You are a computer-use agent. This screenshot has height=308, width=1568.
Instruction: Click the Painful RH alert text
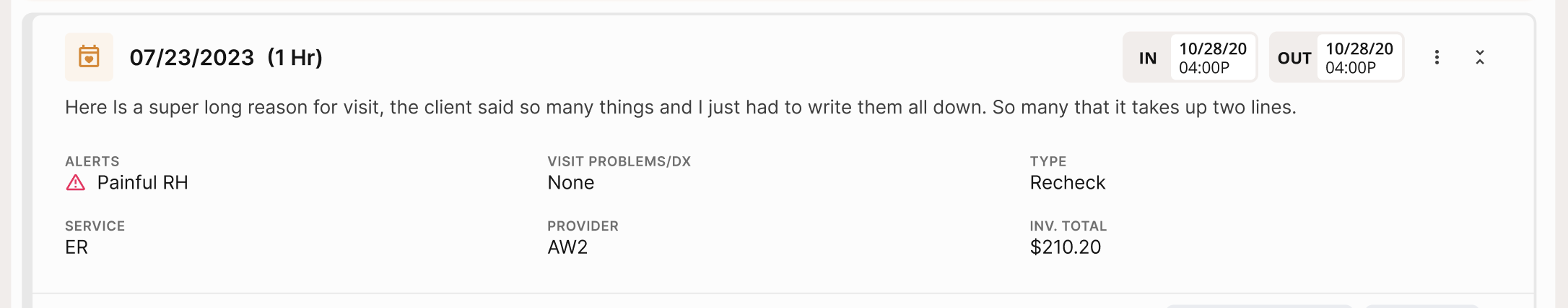[142, 183]
